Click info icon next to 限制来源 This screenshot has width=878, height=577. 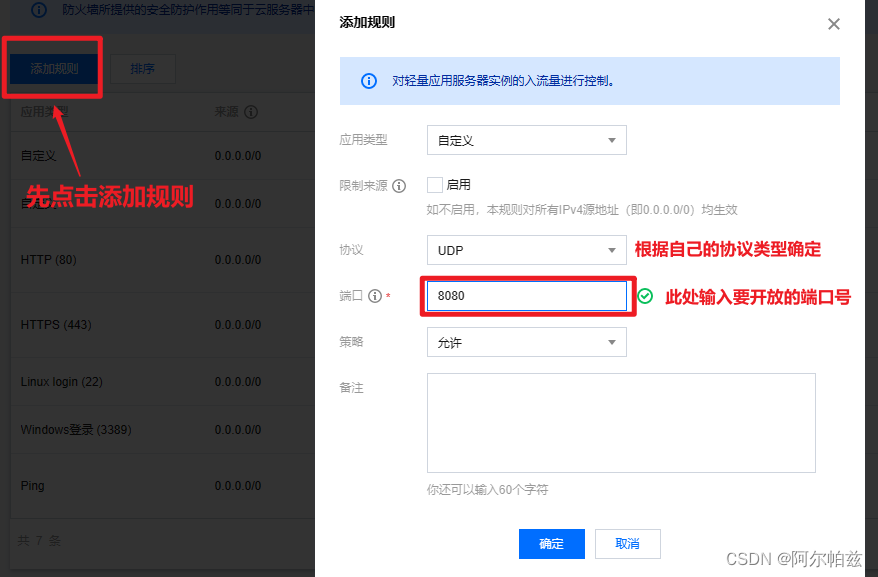pyautogui.click(x=399, y=186)
